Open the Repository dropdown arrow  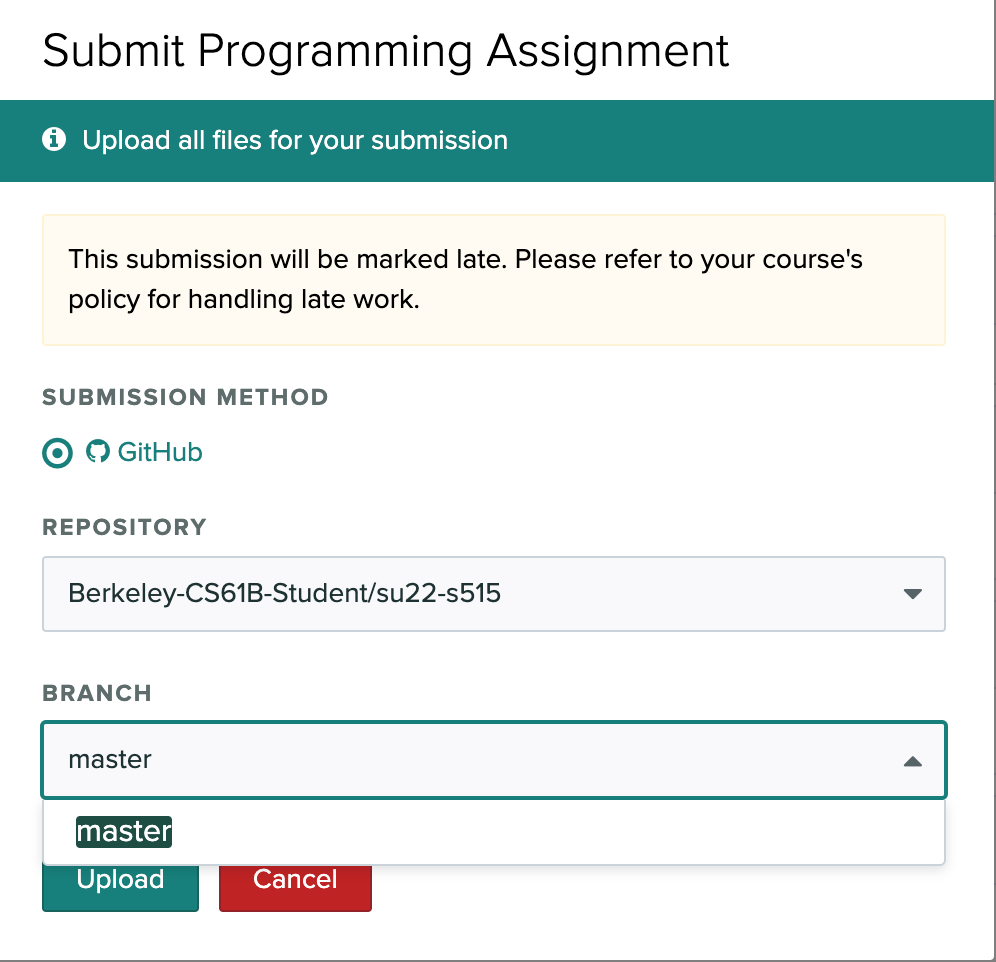(911, 594)
